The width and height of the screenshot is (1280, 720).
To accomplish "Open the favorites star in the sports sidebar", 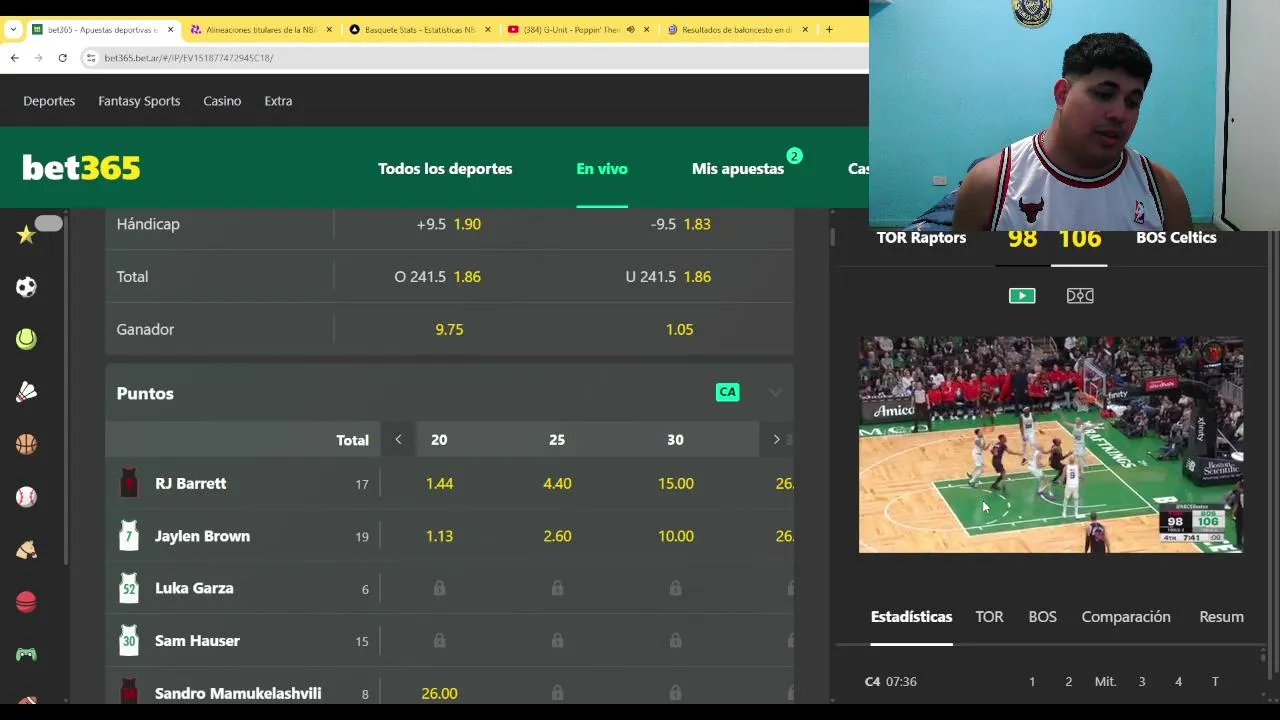I will [x=26, y=235].
